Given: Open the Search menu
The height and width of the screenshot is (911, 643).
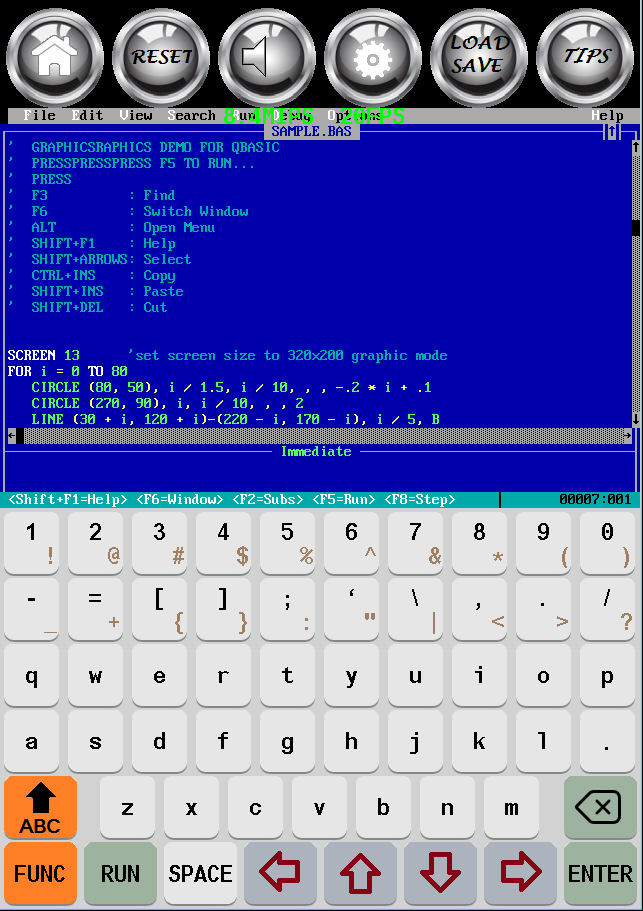Looking at the screenshot, I should click(x=192, y=115).
